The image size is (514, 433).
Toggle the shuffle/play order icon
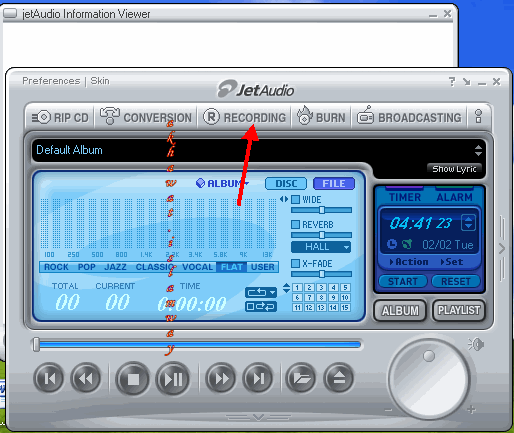pos(261,306)
